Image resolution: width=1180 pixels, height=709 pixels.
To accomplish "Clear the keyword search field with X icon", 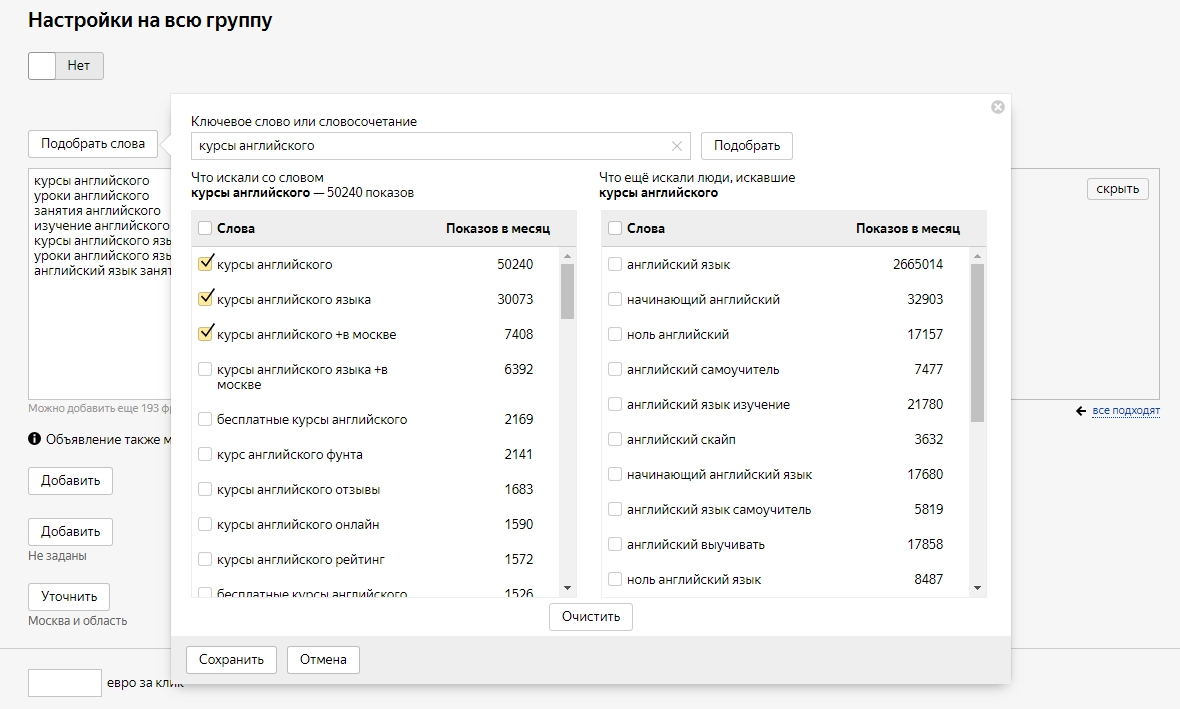I will pos(677,146).
